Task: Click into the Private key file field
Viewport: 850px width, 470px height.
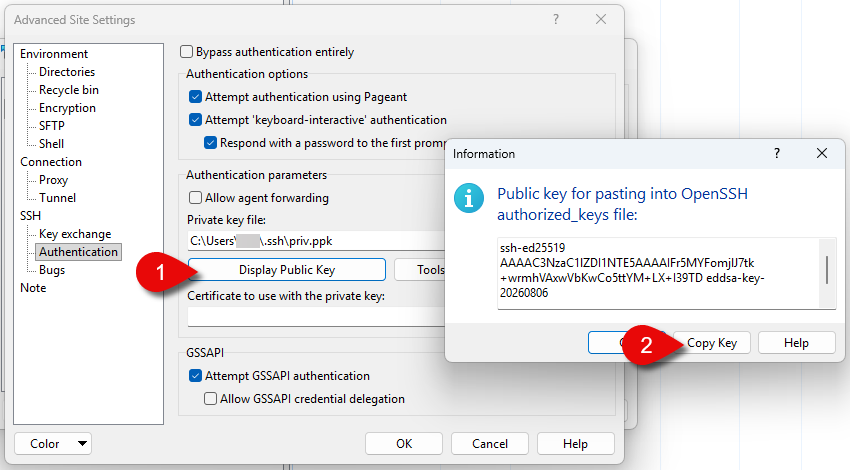Action: (317, 241)
